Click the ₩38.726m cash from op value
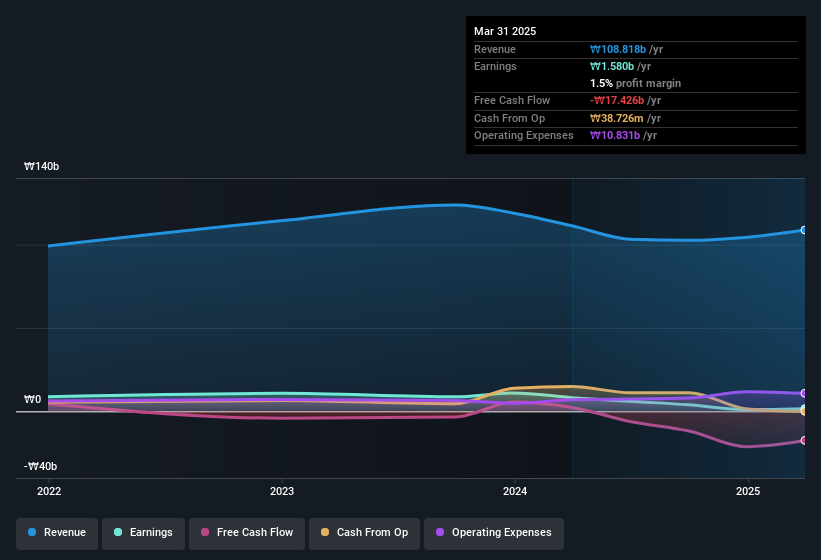This screenshot has width=821, height=560. 617,118
